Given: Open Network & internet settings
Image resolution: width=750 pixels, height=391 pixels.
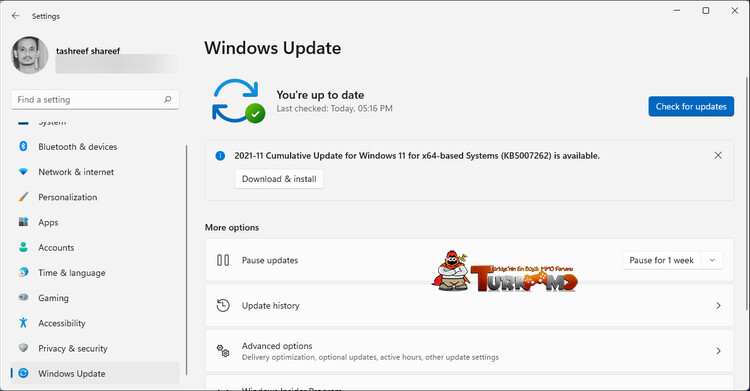Looking at the screenshot, I should point(95,172).
